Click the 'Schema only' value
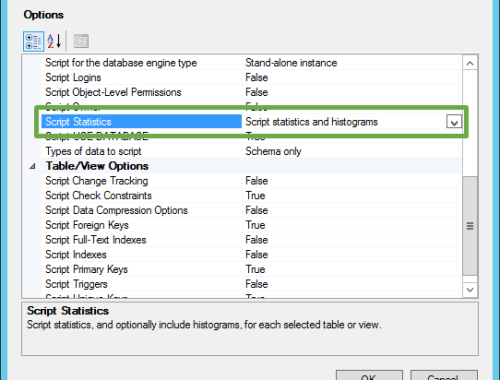Image resolution: width=500 pixels, height=380 pixels. click(273, 151)
